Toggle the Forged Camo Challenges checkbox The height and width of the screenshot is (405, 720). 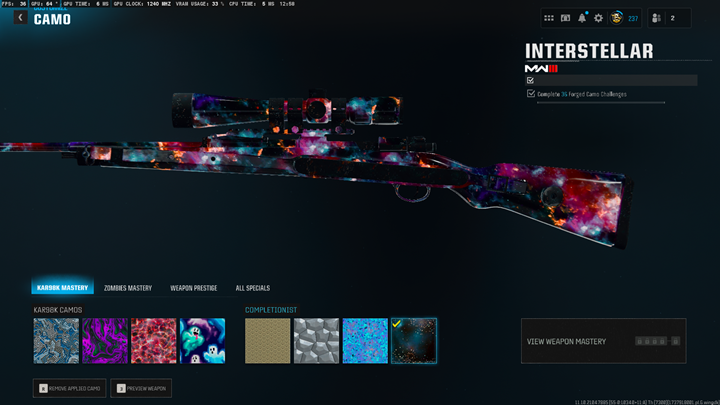point(531,94)
